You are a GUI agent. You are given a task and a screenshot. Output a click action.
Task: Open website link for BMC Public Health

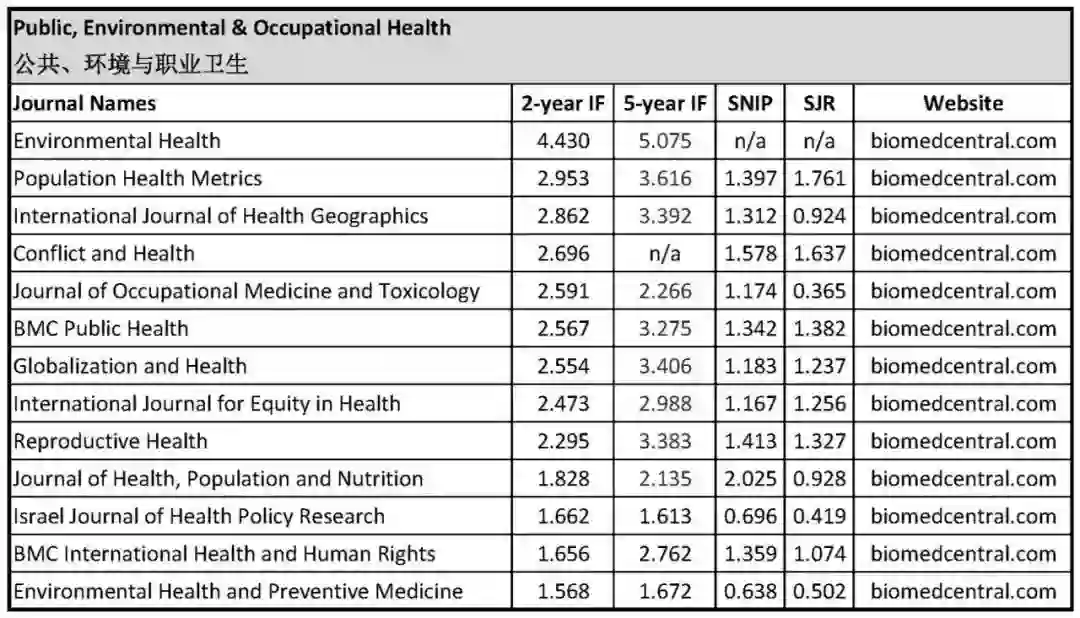[x=962, y=329]
